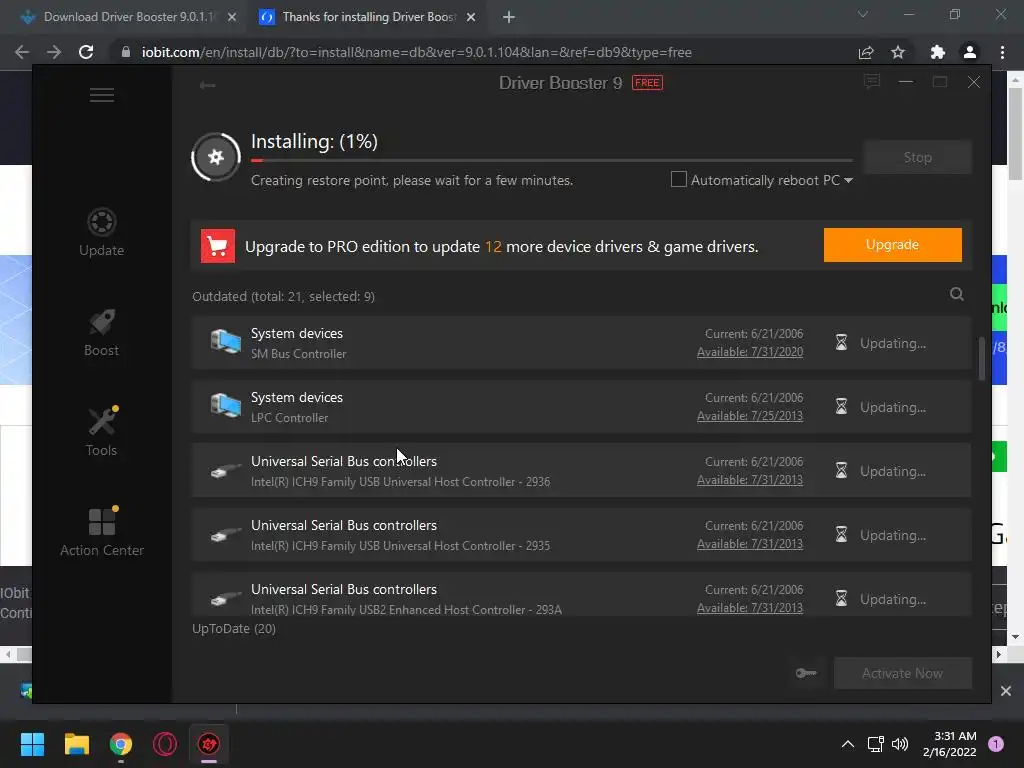Click the SM Bus Controller device icon

226,342
